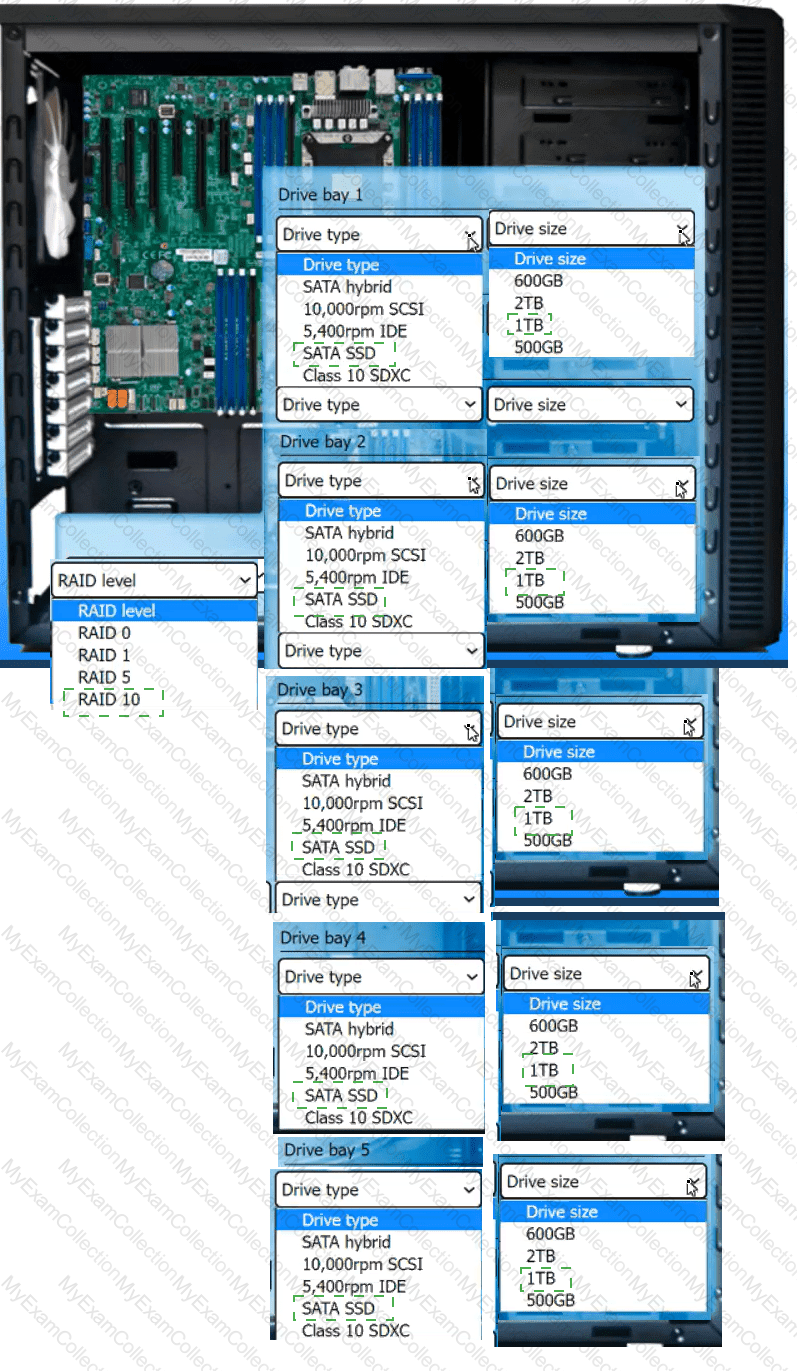Open the RAID level dropdown

click(x=155, y=580)
